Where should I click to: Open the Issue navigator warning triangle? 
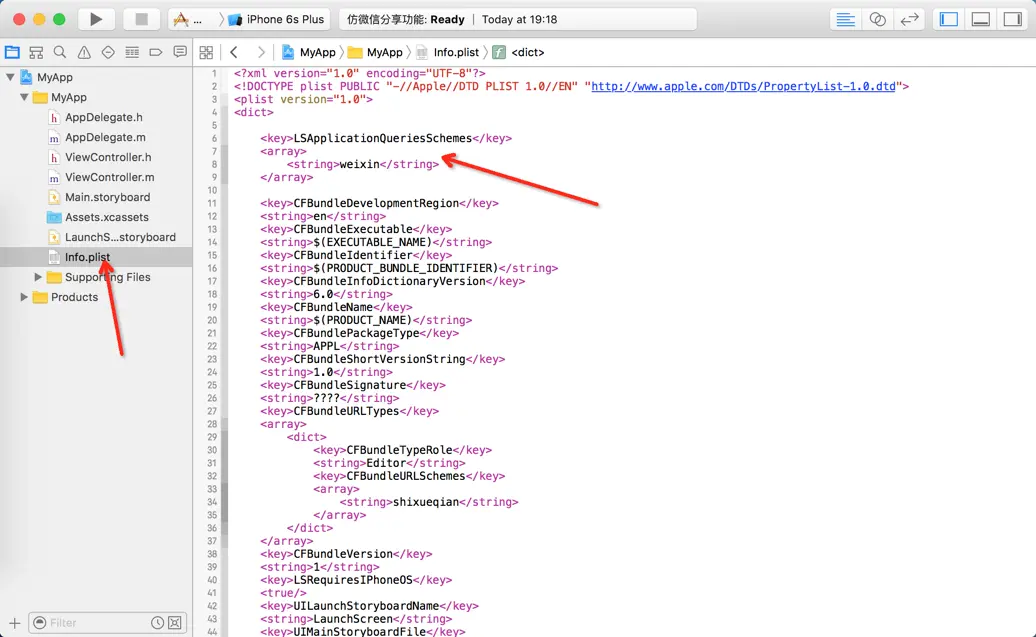click(x=84, y=52)
